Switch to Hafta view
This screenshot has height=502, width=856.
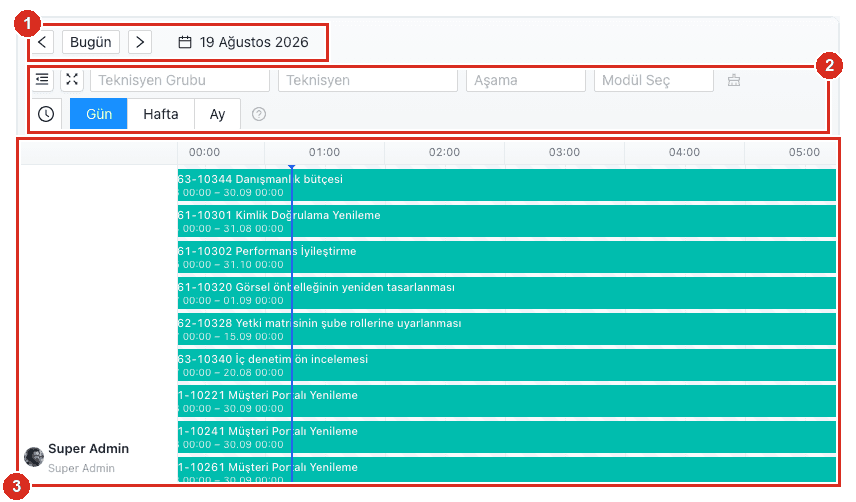coord(160,114)
